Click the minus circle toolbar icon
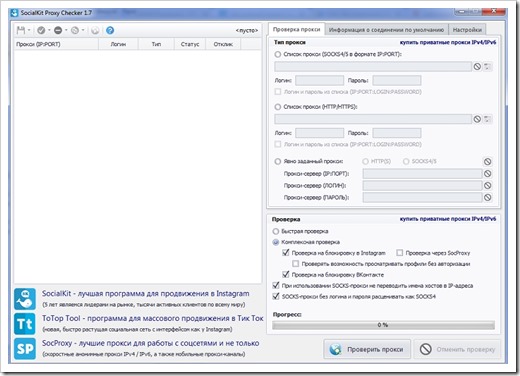The width and height of the screenshot is (520, 376). click(58, 30)
